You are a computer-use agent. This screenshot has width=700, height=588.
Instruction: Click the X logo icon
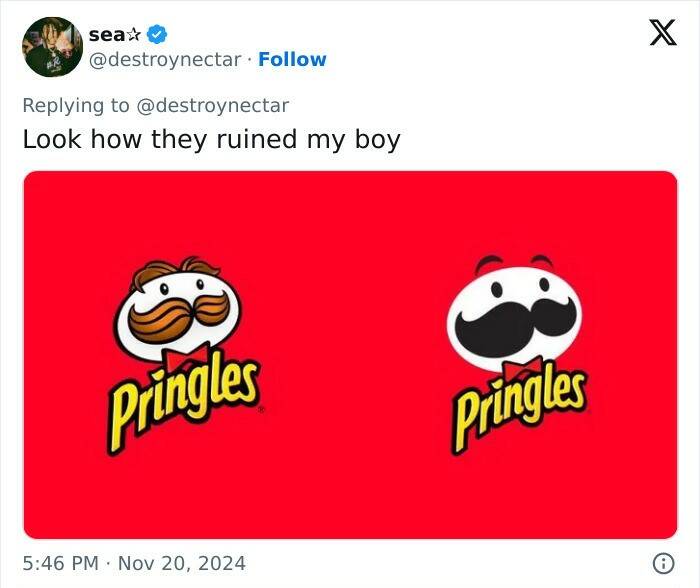656,35
